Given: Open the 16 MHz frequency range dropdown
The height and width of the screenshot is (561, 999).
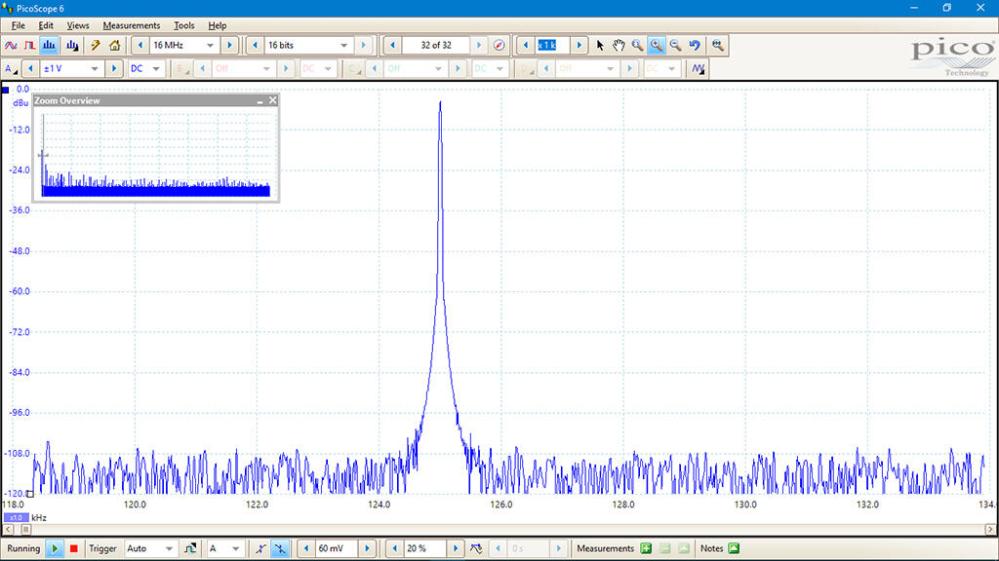Looking at the screenshot, I should 210,45.
